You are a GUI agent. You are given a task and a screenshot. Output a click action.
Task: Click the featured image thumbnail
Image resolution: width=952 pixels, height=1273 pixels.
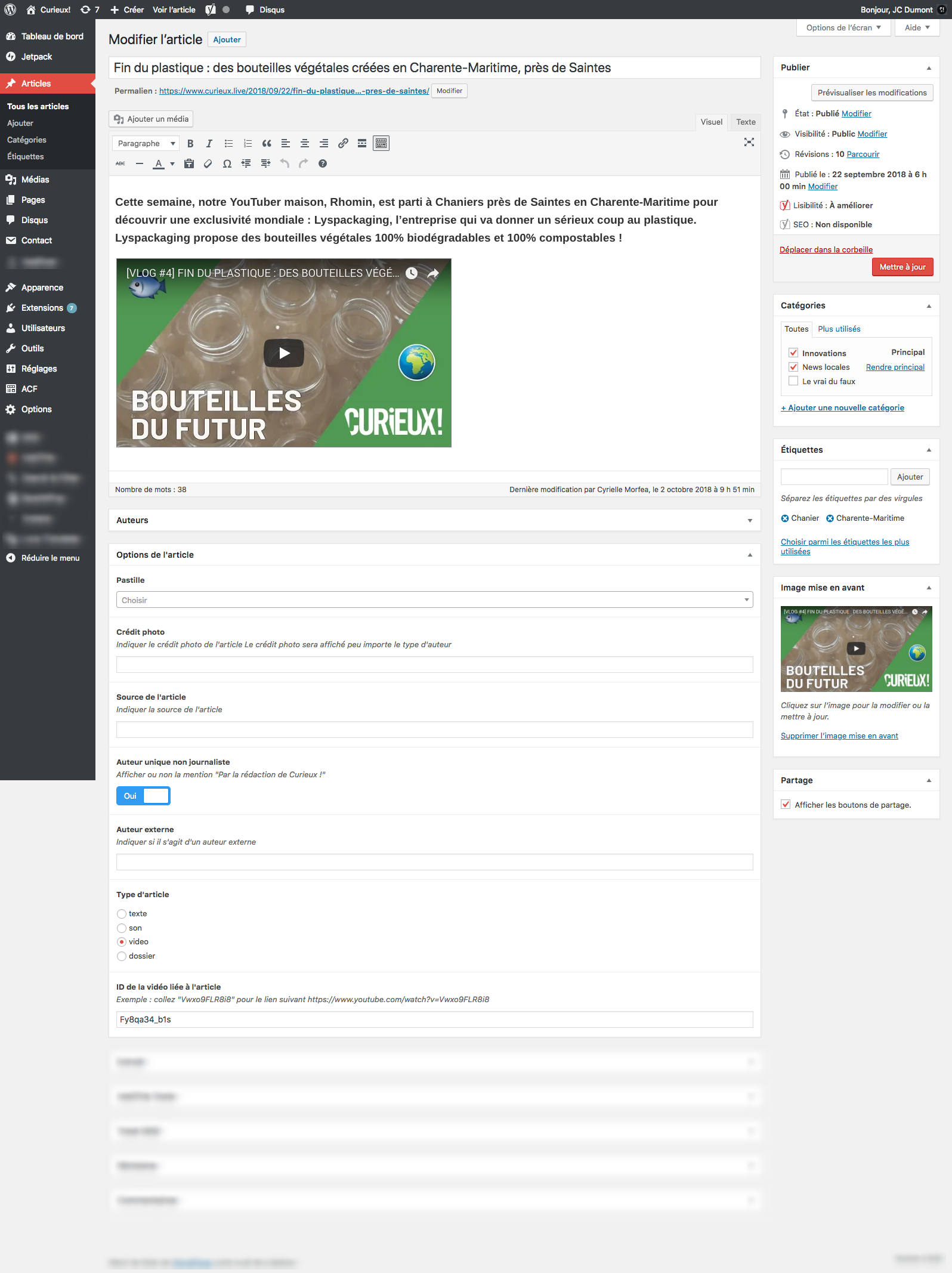[855, 649]
